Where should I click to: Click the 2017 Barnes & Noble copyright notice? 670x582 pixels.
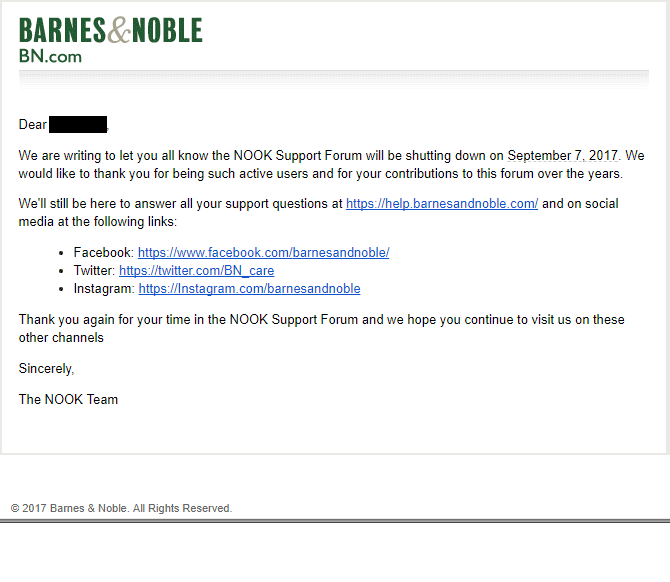(x=121, y=508)
